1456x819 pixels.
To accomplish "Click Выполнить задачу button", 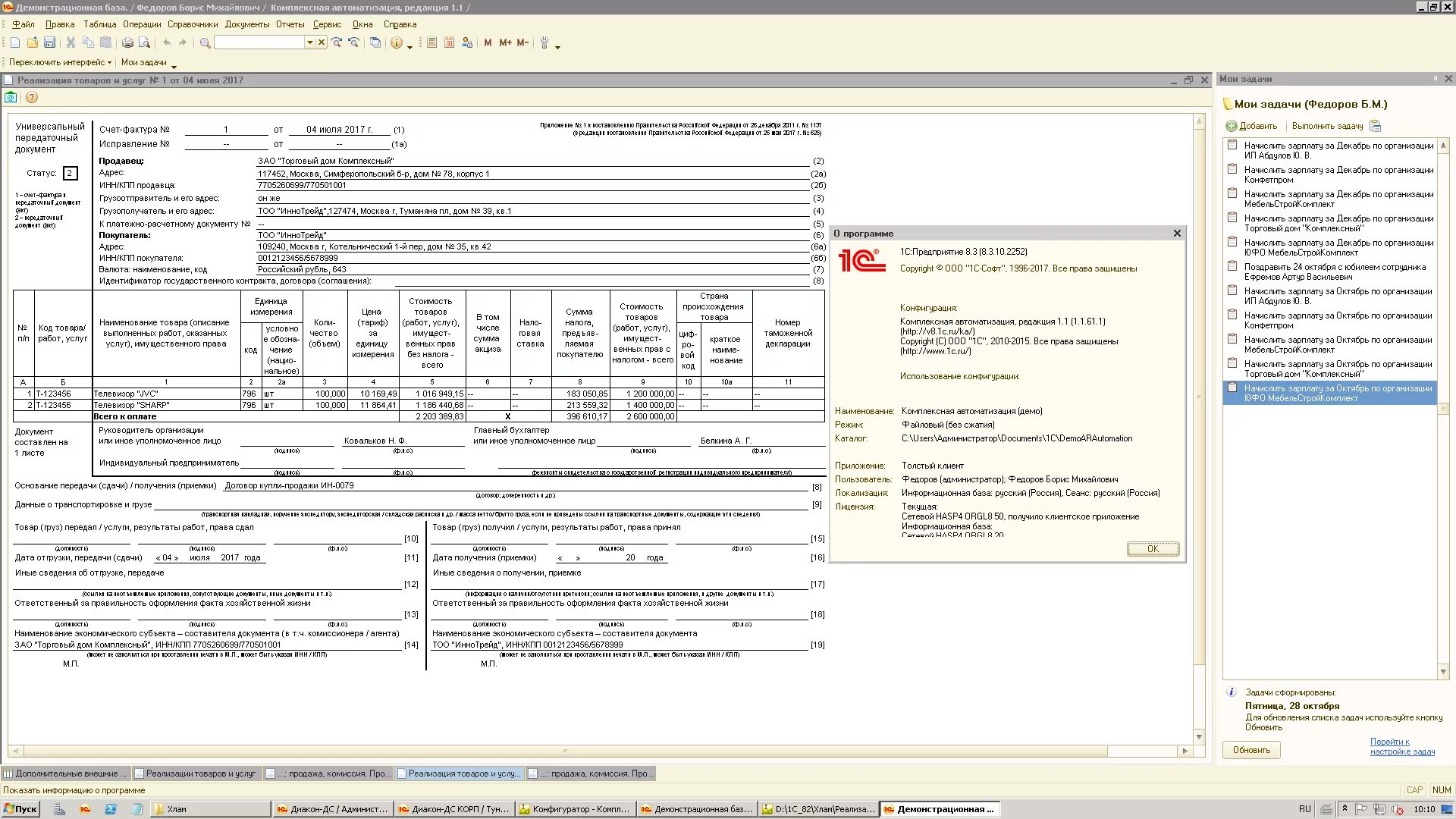I will pos(1327,126).
